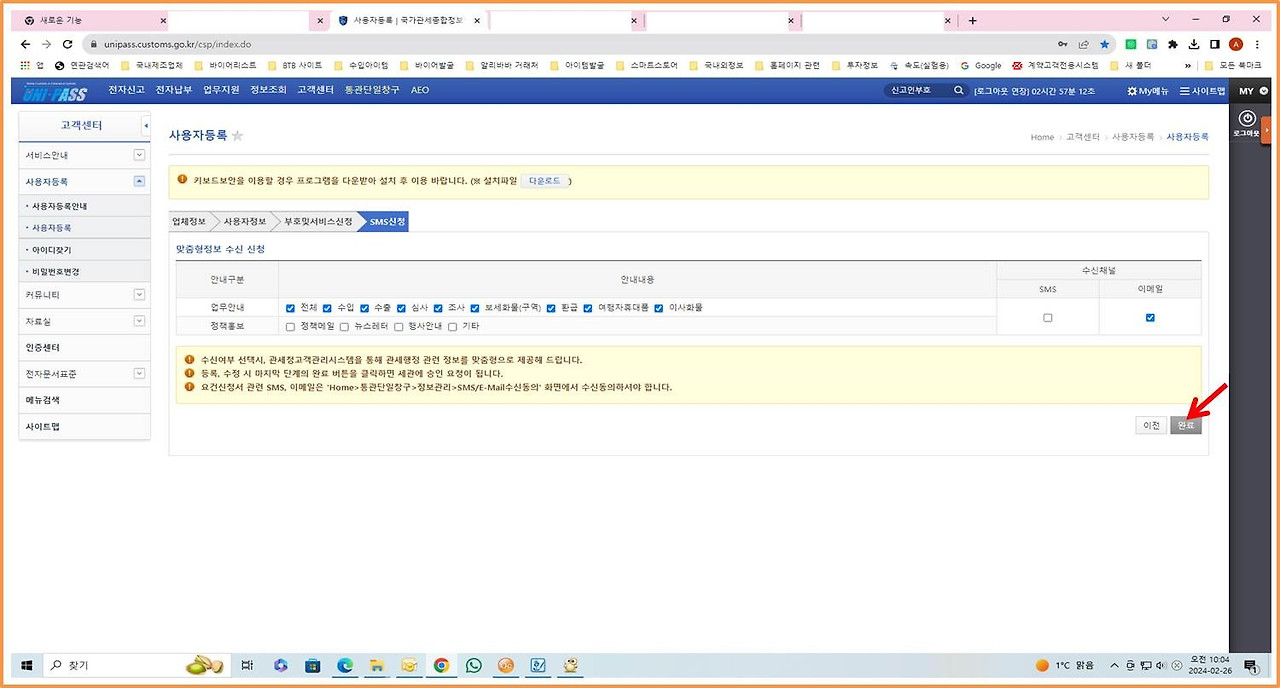The image size is (1280, 688).
Task: Click the 다운로드 install file button
Action: (x=545, y=181)
